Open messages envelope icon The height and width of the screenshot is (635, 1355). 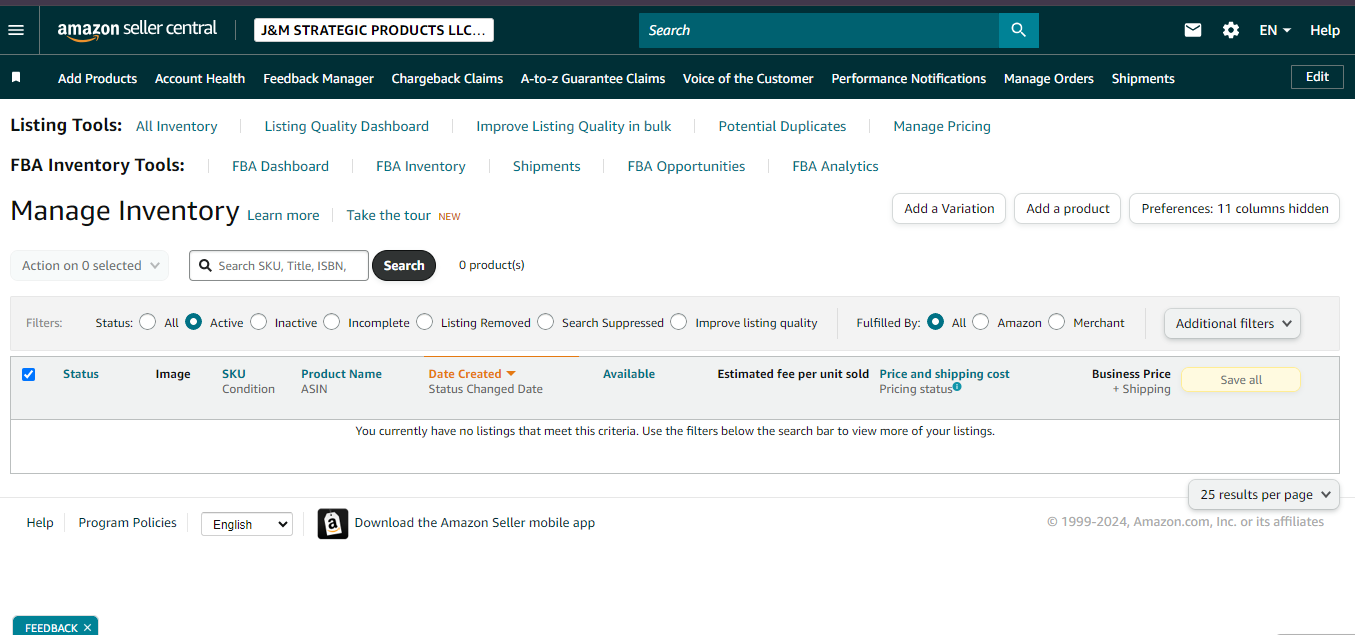[1193, 30]
